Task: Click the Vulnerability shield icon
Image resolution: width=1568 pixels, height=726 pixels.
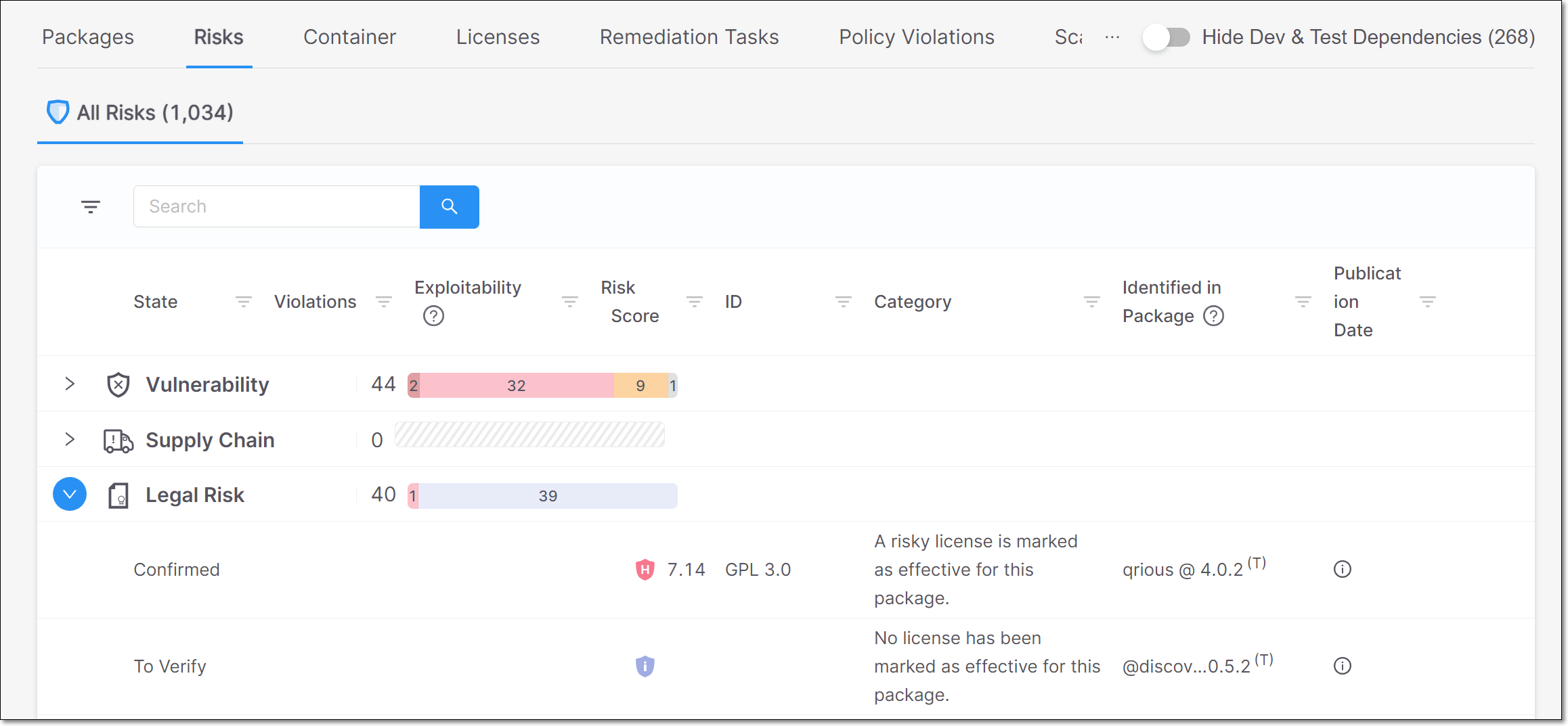Action: pos(118,385)
